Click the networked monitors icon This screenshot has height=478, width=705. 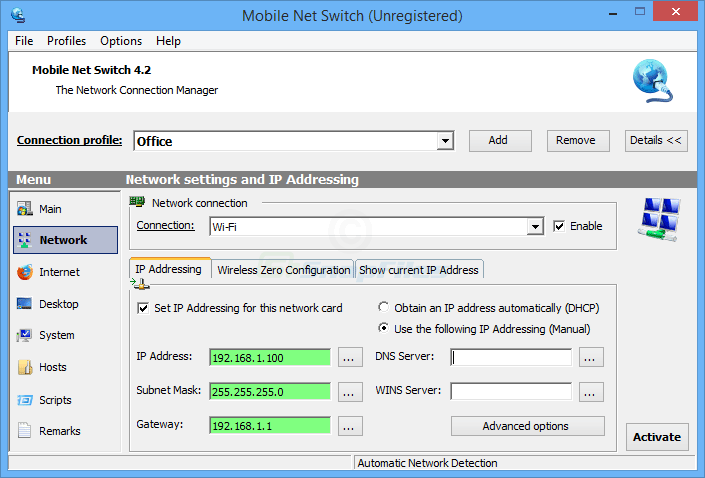click(659, 219)
